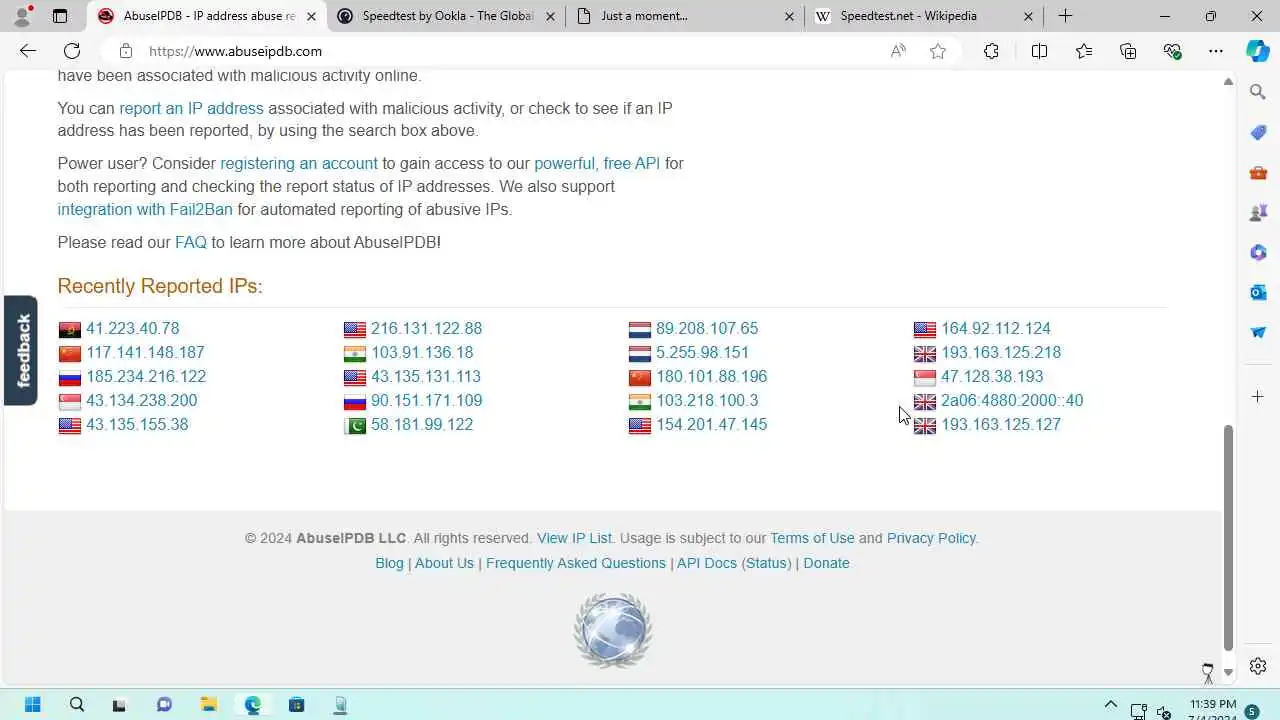Click the page vertical scrollbar thumb
1280x720 pixels.
1228,538
